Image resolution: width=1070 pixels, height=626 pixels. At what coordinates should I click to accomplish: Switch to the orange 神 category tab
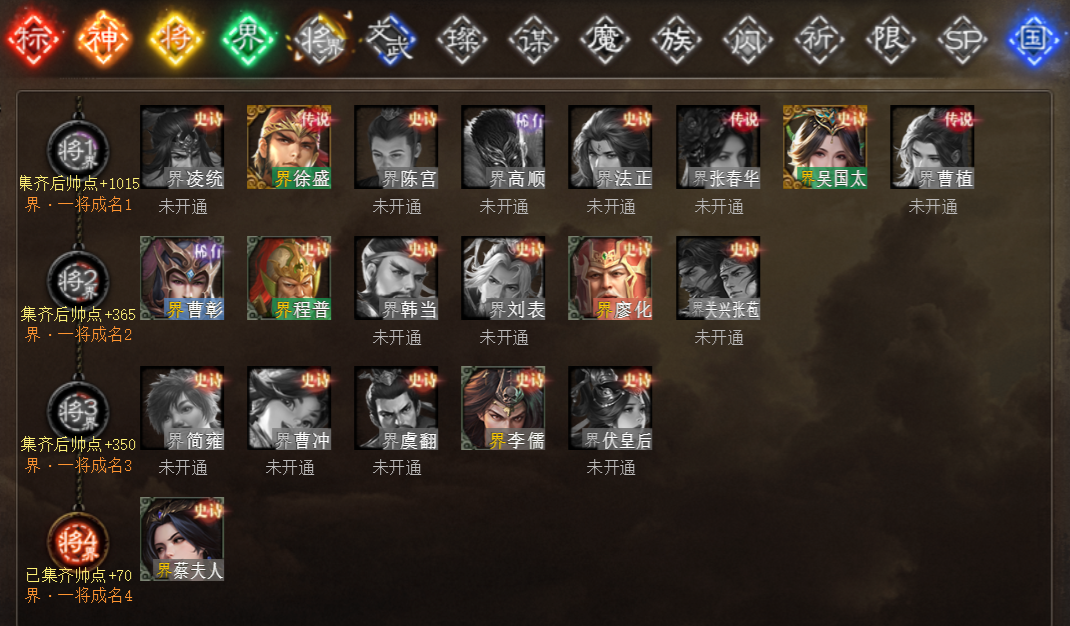pyautogui.click(x=104, y=38)
